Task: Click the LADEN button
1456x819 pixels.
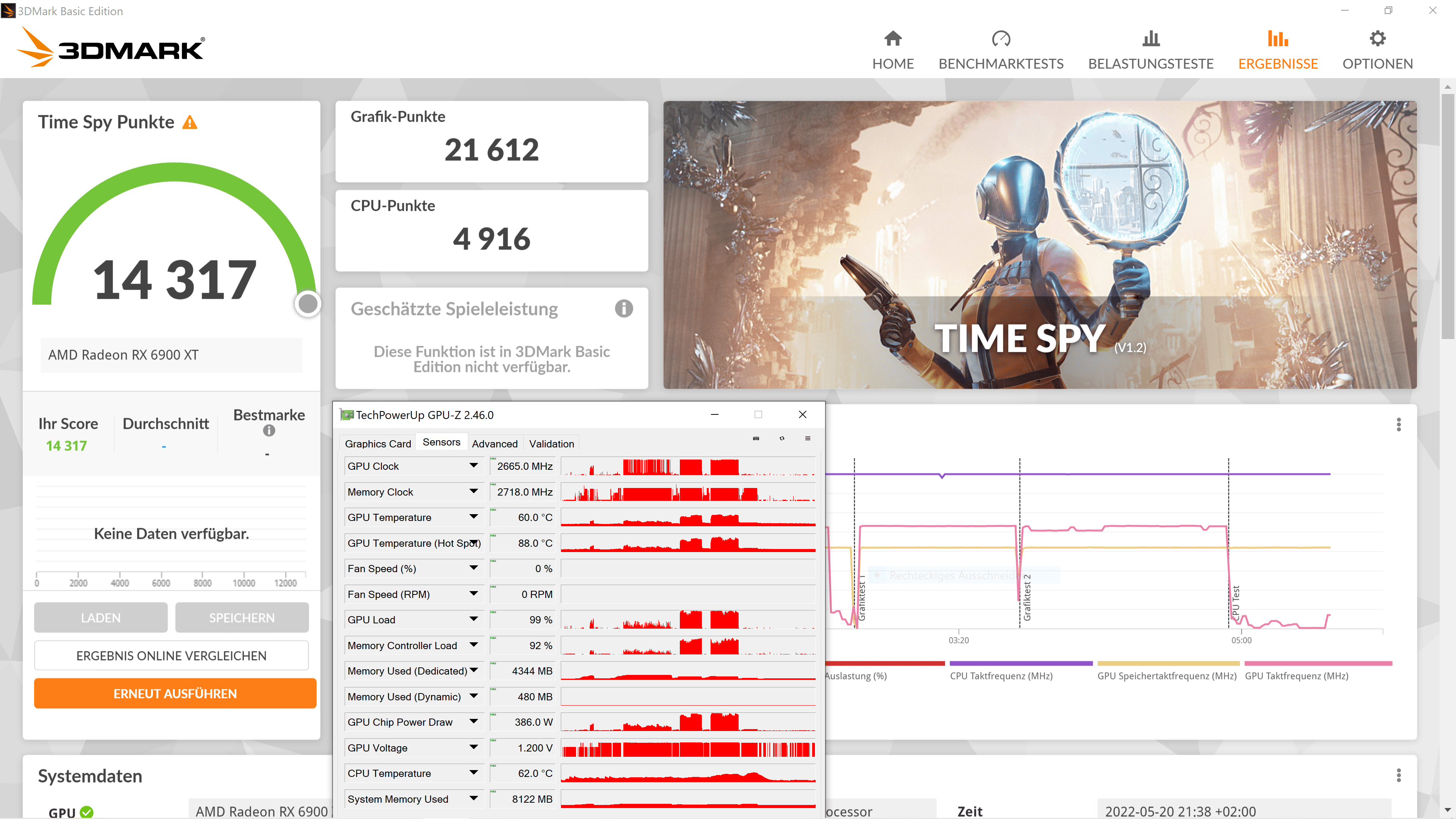Action: 100,618
